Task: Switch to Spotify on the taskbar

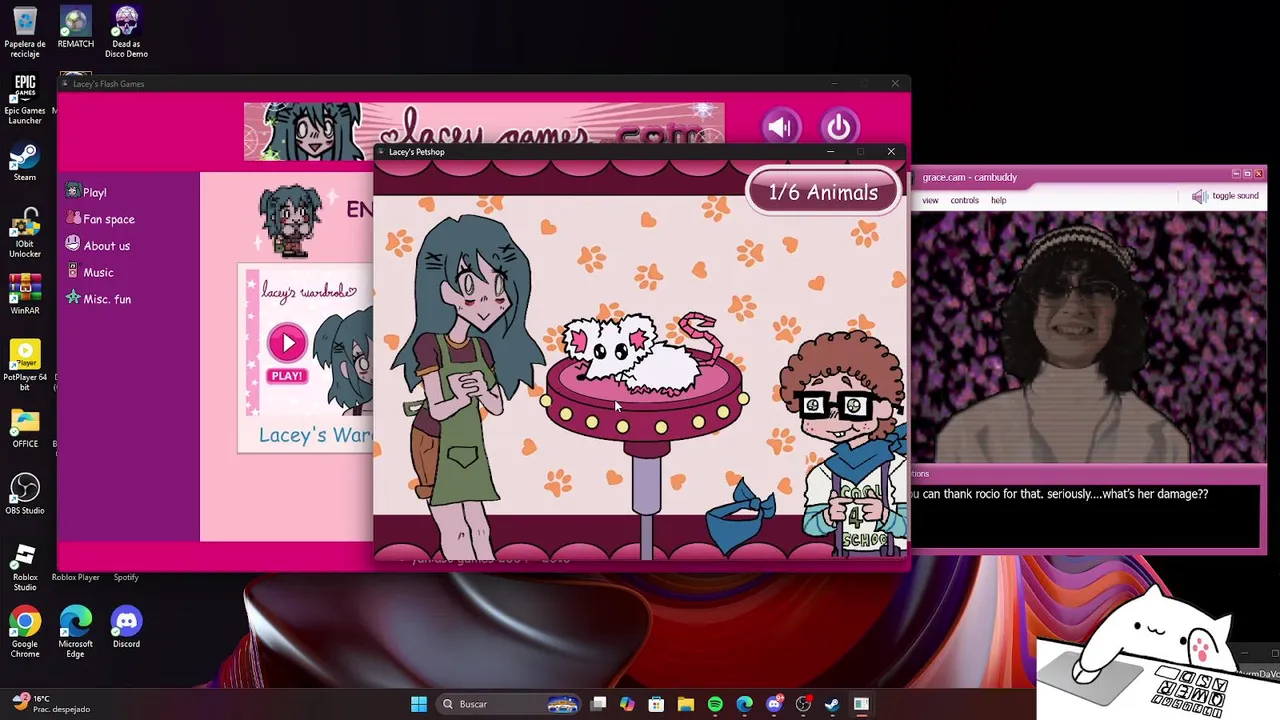Action: (x=715, y=704)
